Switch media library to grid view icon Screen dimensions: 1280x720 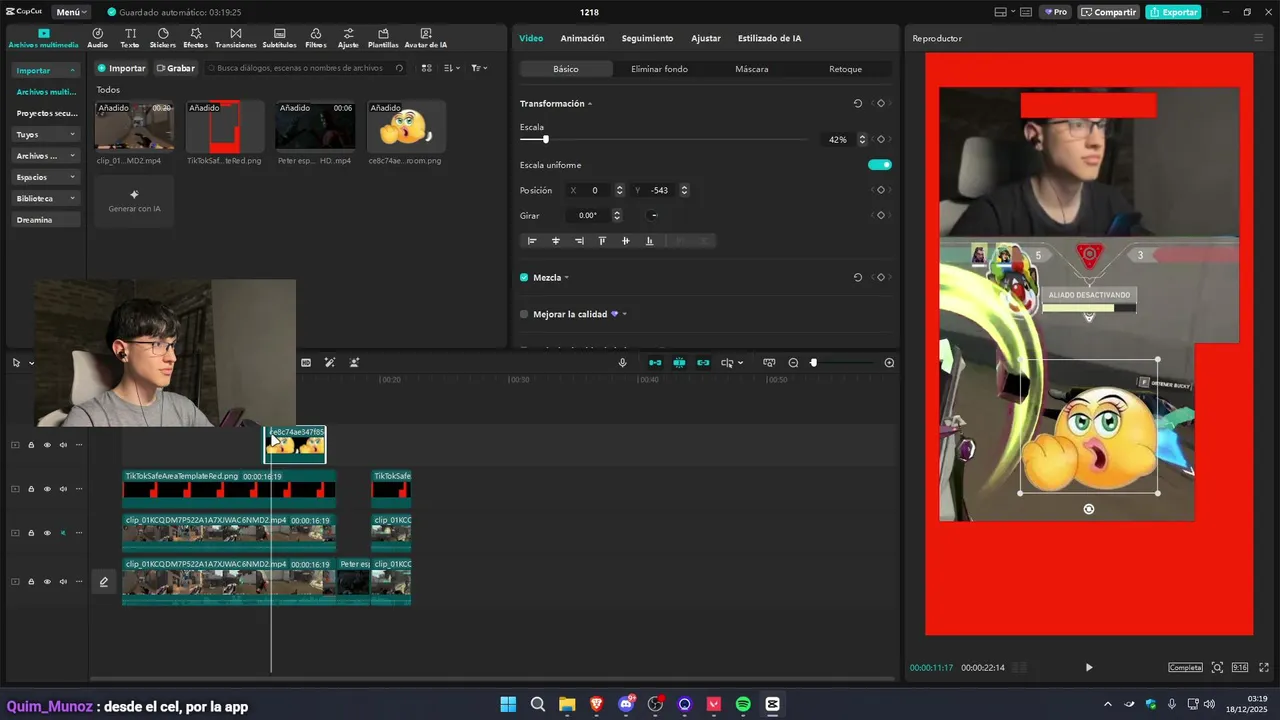[427, 68]
